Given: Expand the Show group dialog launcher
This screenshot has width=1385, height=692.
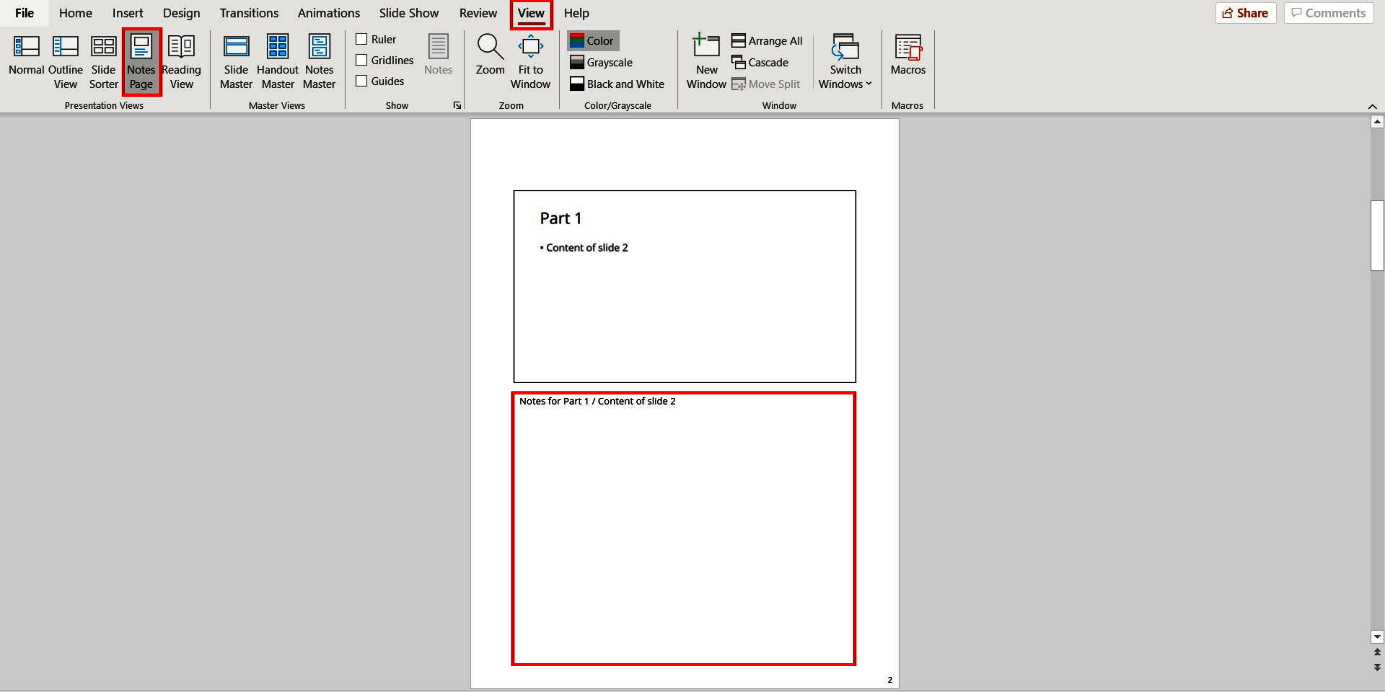Looking at the screenshot, I should (x=456, y=104).
